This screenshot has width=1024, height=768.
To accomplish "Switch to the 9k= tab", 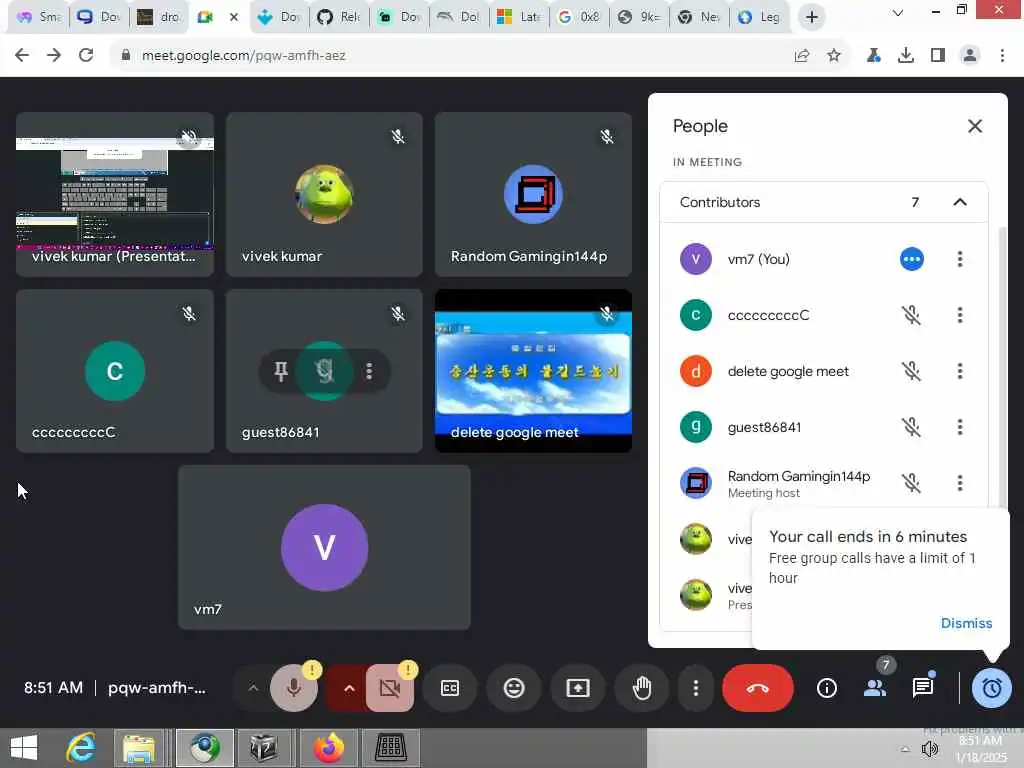I will [x=640, y=17].
